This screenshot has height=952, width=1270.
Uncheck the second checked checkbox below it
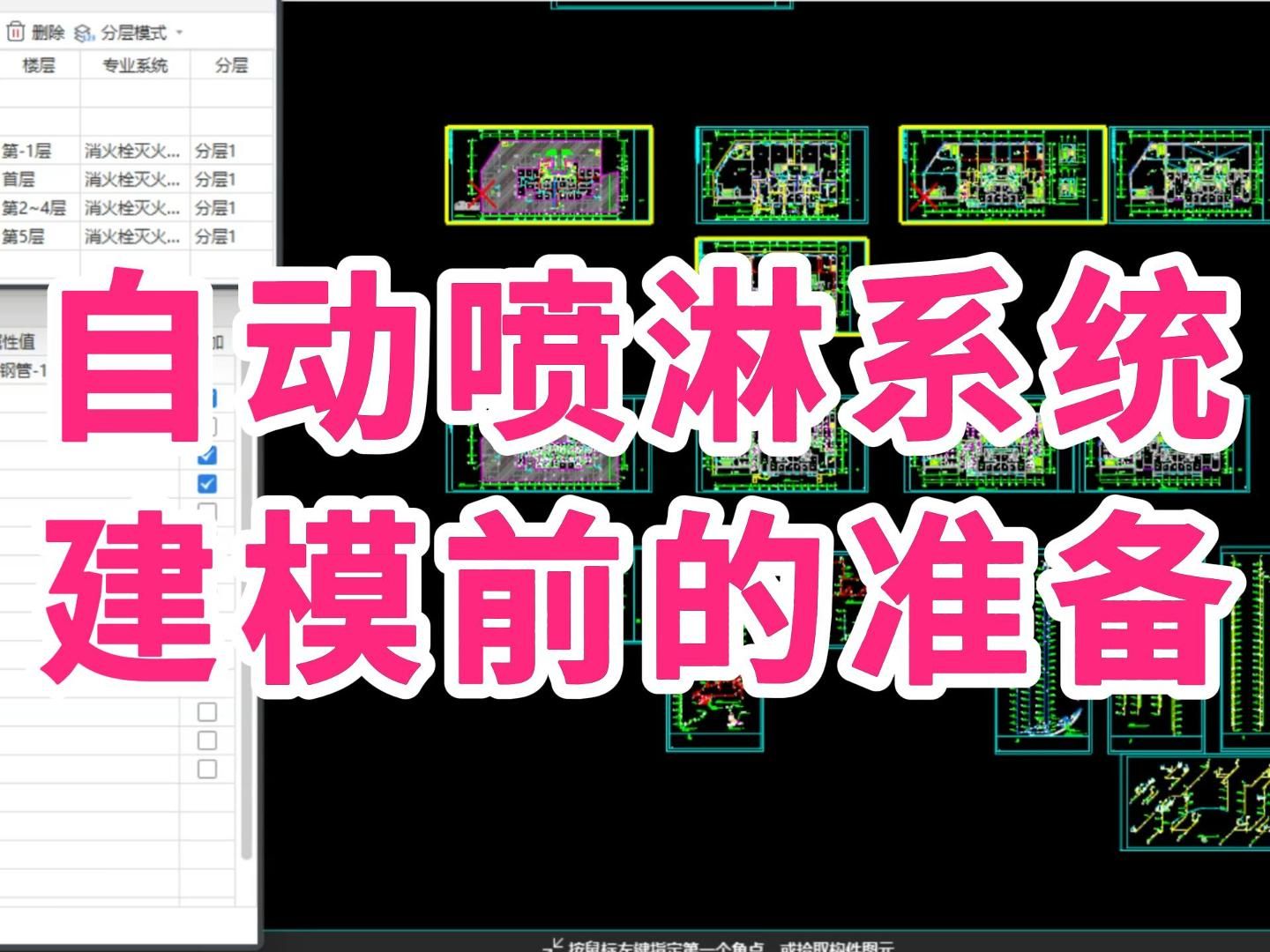(x=207, y=482)
